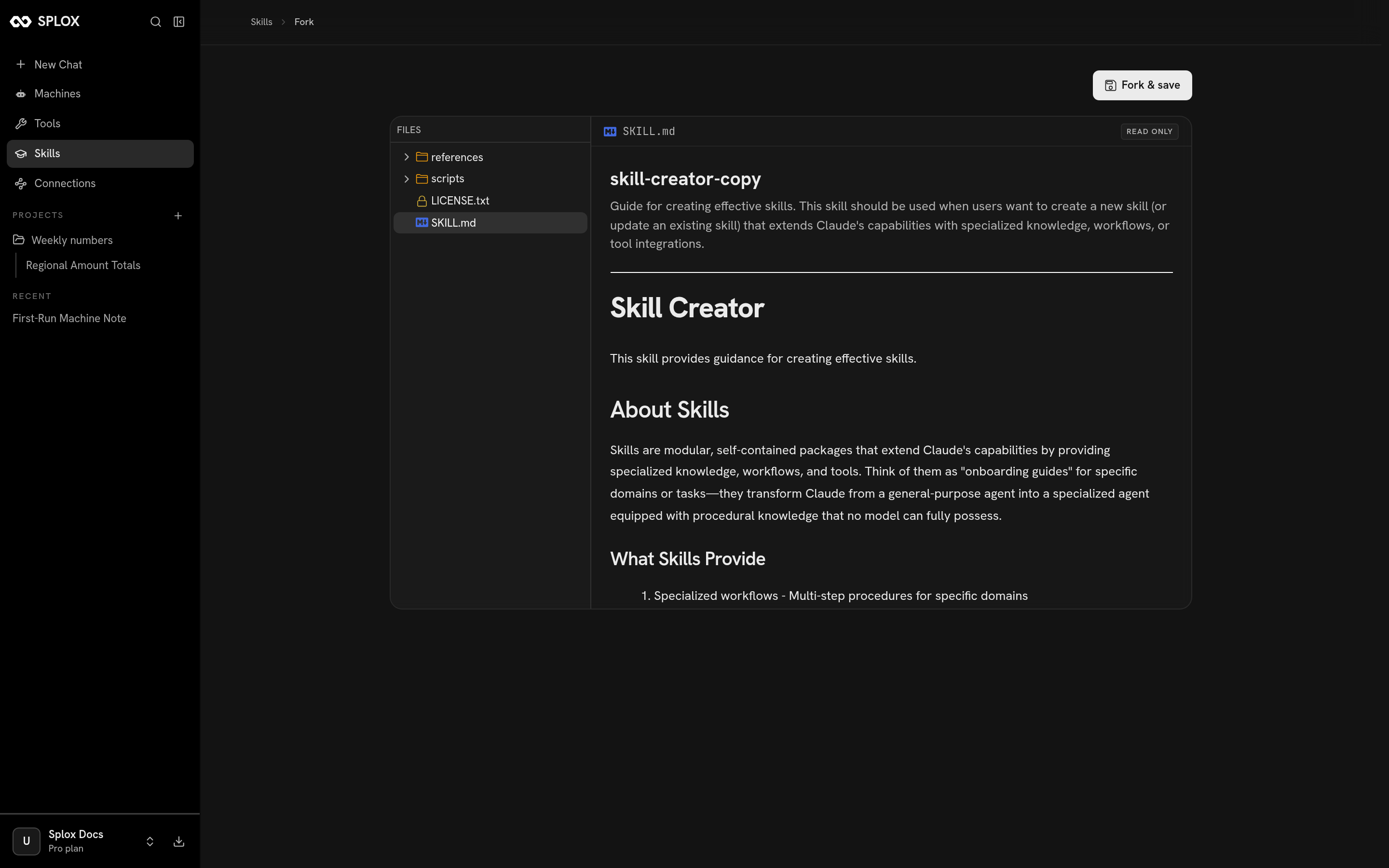The height and width of the screenshot is (868, 1389).
Task: Click the Fork & save button
Action: click(x=1142, y=85)
